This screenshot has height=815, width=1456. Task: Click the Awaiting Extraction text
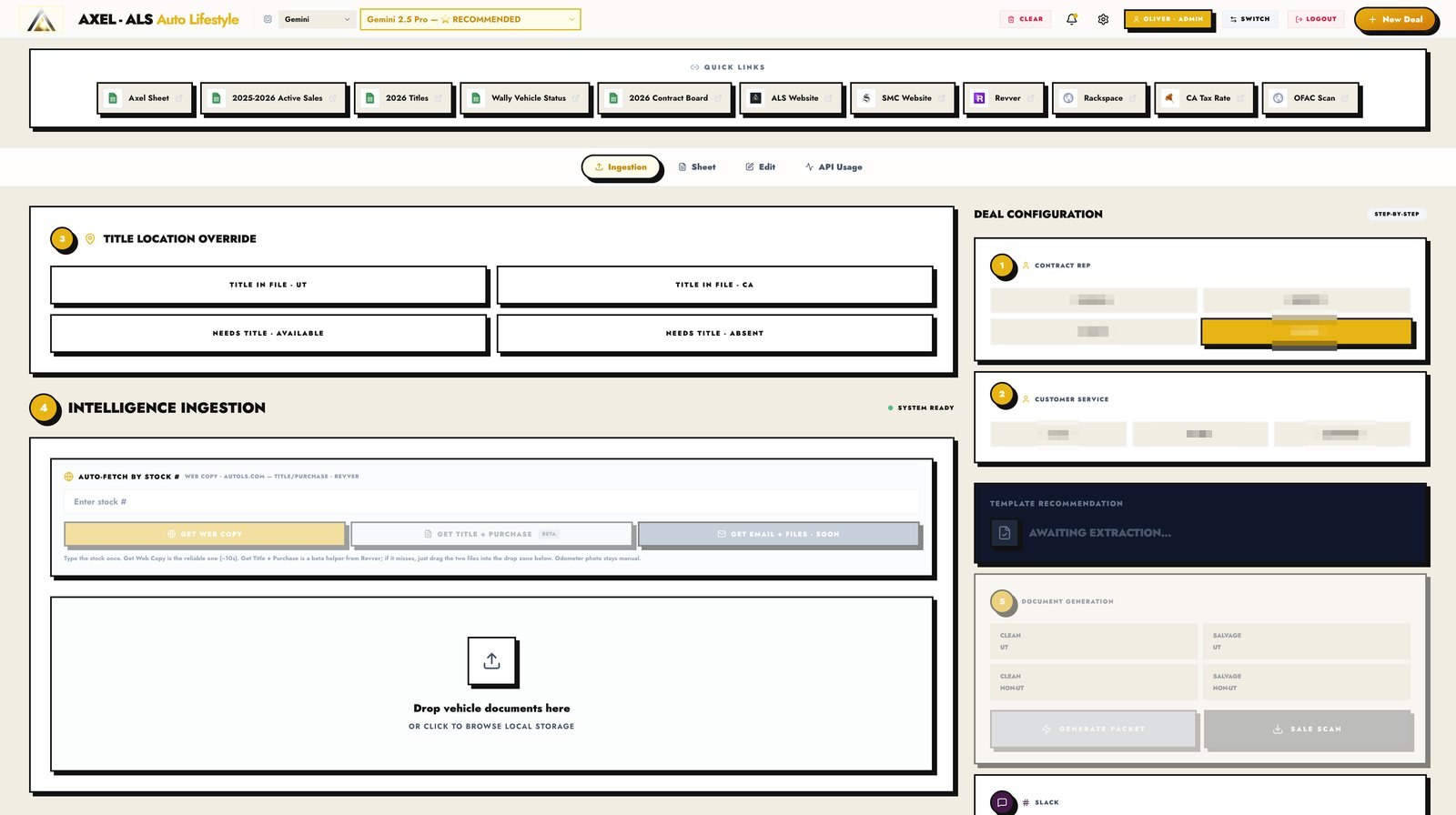(1100, 533)
